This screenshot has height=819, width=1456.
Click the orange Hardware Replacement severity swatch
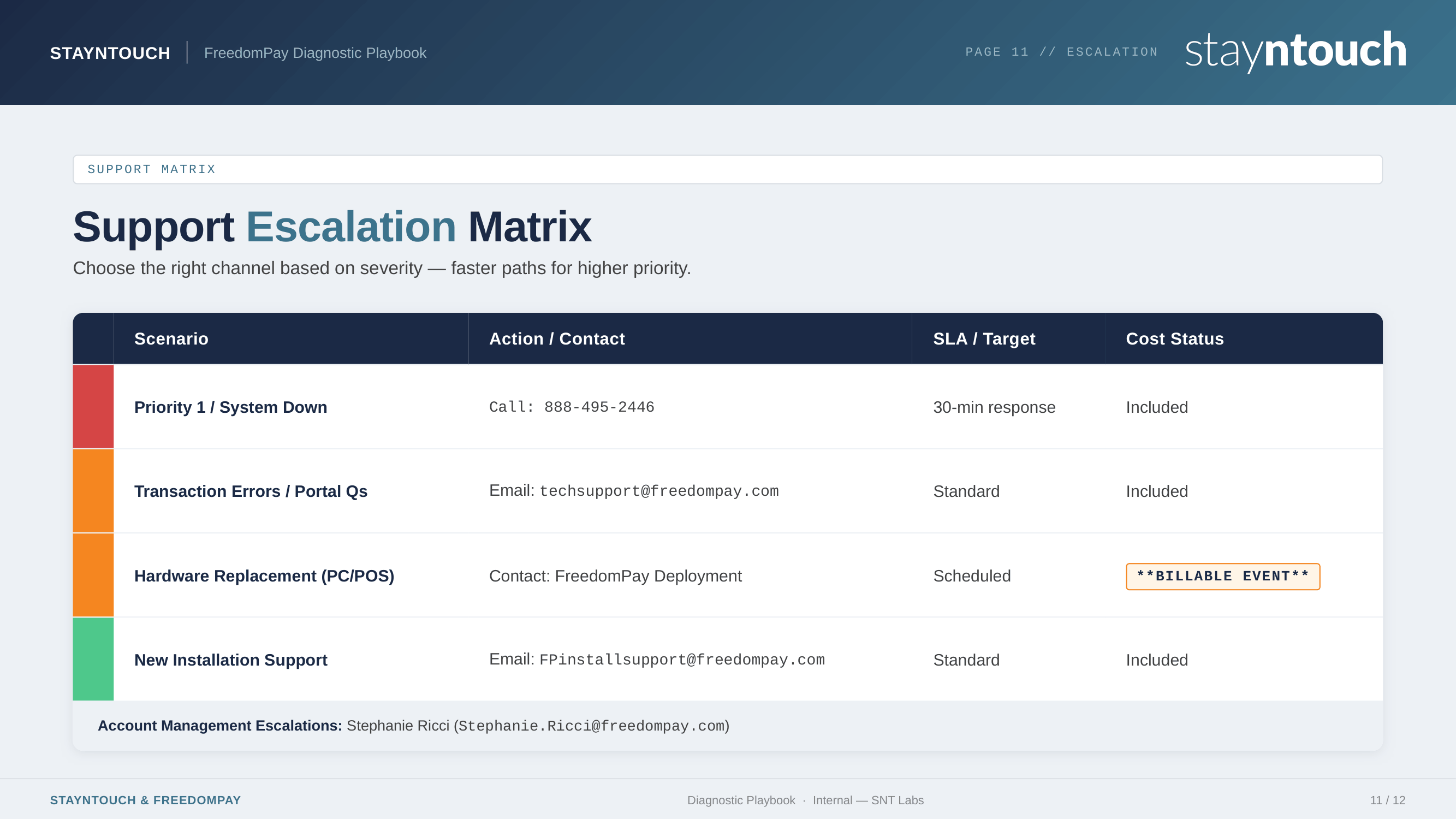[x=93, y=575]
